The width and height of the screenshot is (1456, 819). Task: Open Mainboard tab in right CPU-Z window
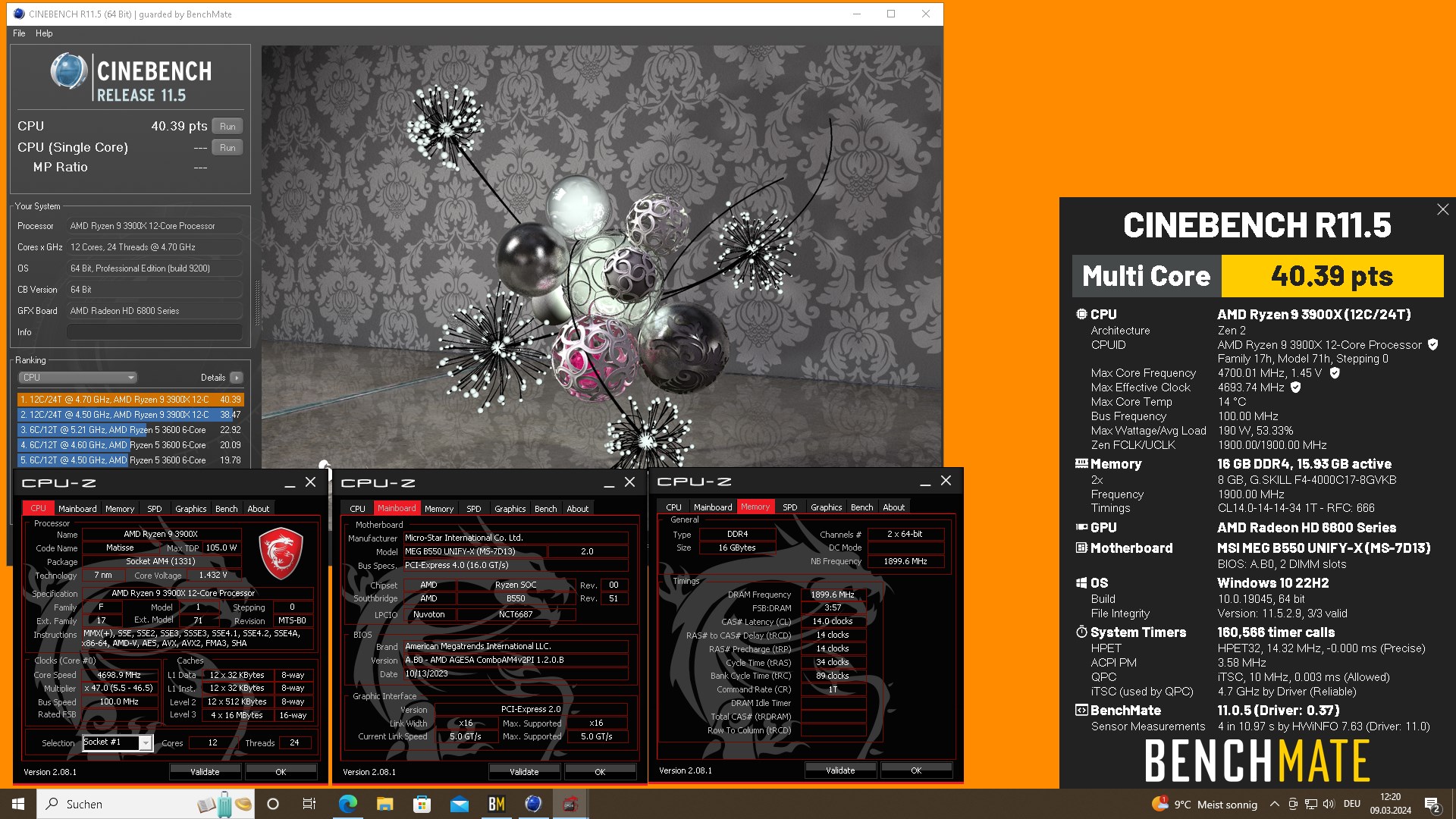[713, 507]
